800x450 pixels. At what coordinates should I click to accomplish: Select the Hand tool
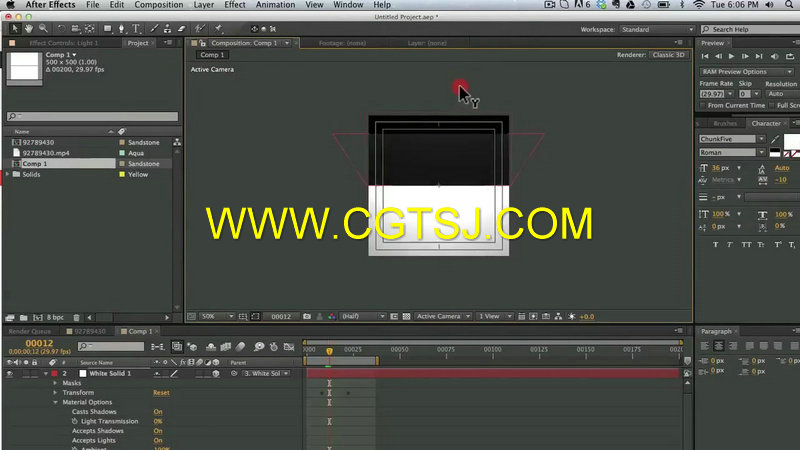tap(29, 29)
